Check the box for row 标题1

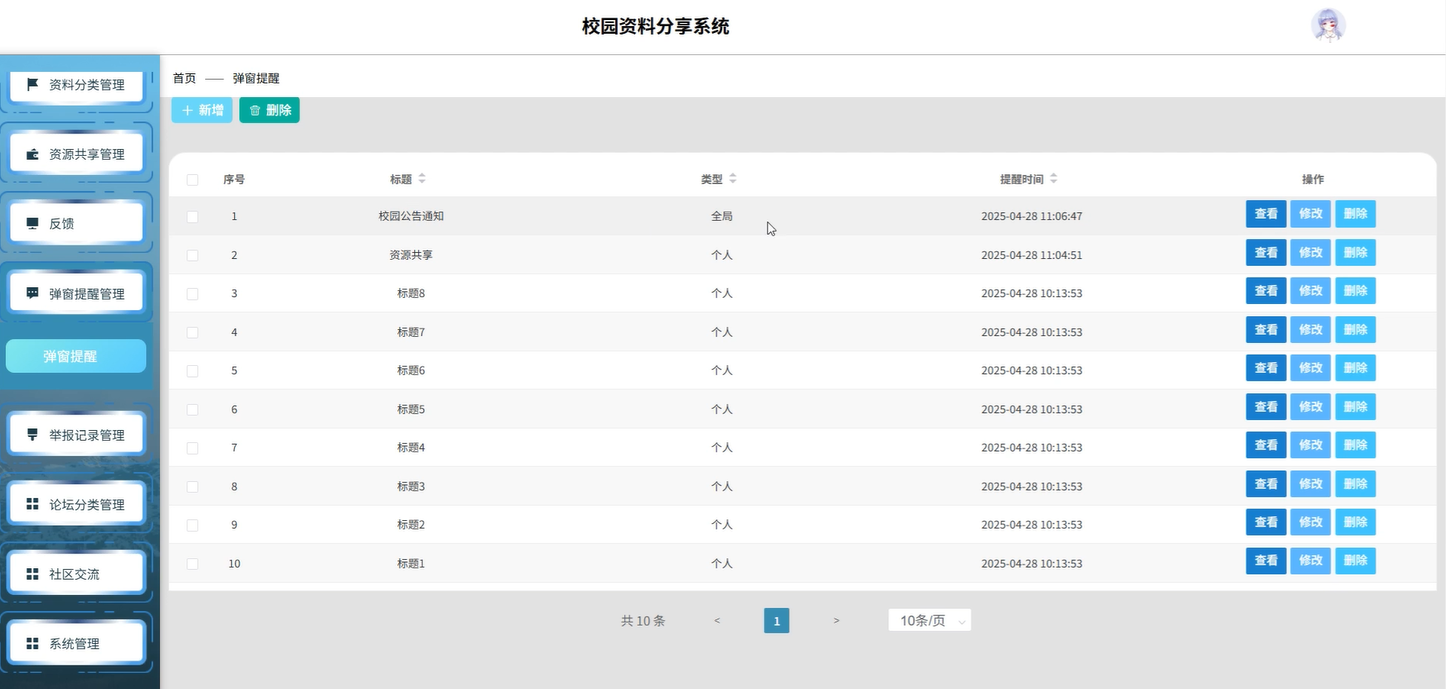click(x=192, y=563)
